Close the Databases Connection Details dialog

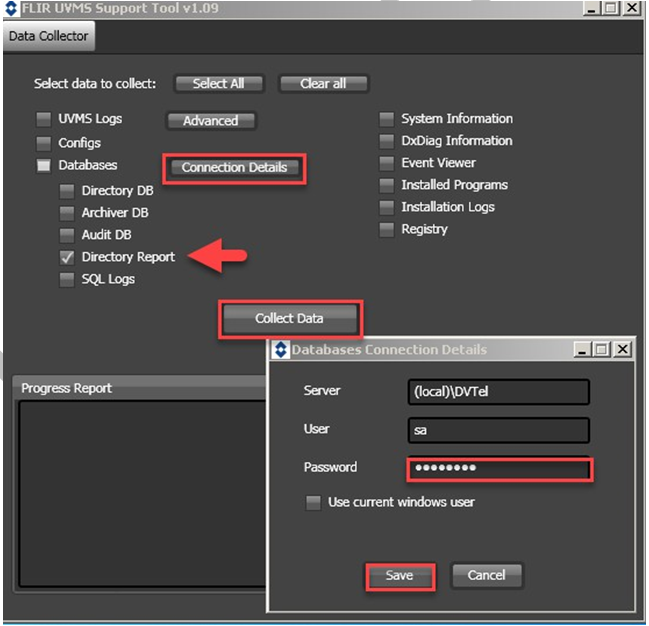(623, 350)
